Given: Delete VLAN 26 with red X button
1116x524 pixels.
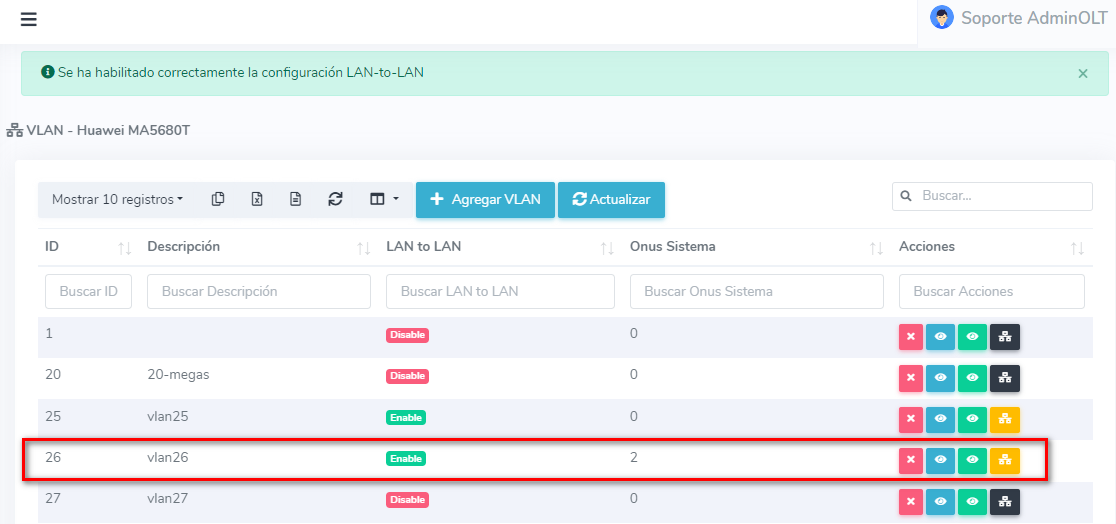Looking at the screenshot, I should [x=910, y=460].
